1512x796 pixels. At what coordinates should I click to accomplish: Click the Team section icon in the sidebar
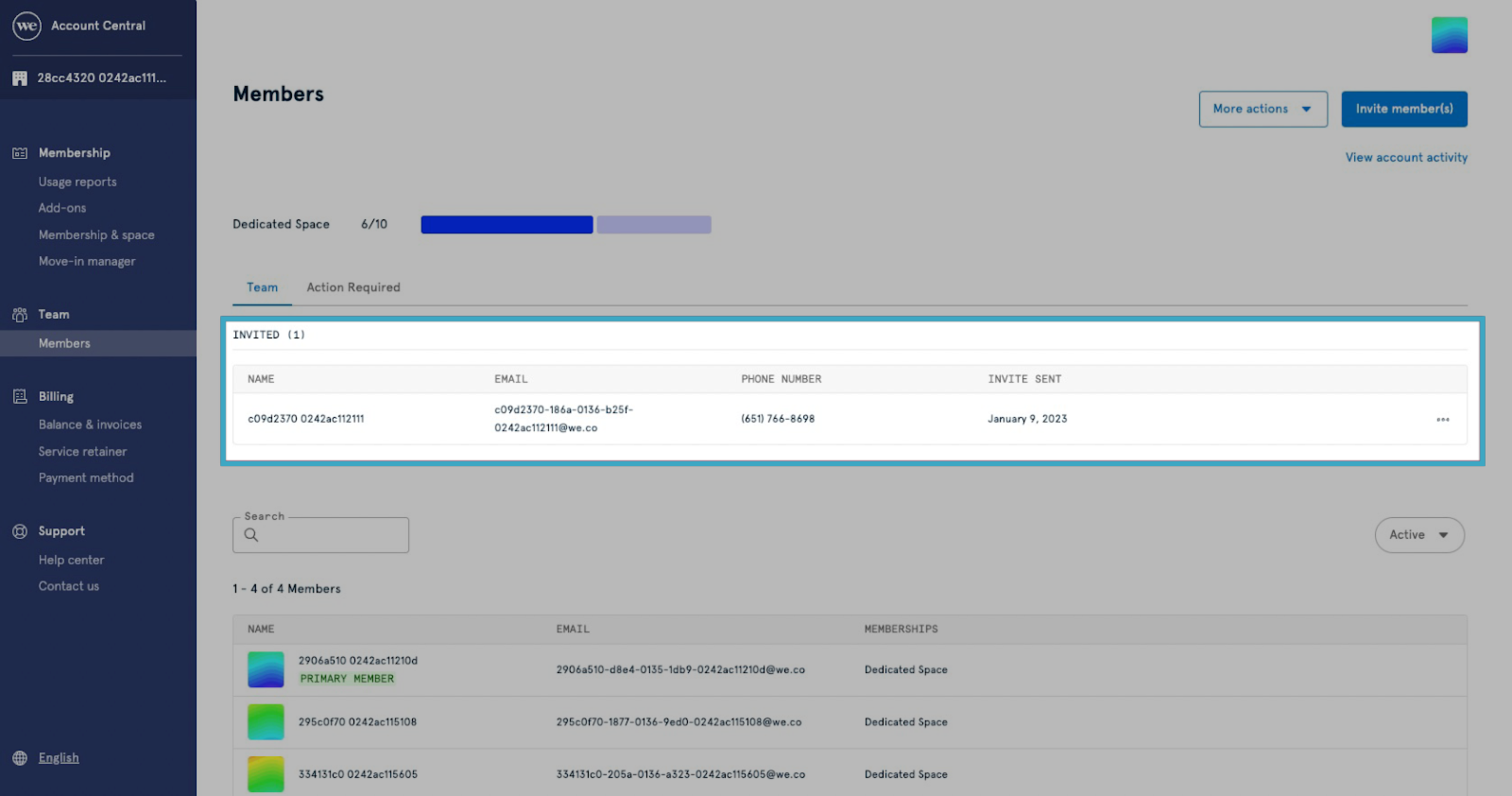tap(20, 315)
